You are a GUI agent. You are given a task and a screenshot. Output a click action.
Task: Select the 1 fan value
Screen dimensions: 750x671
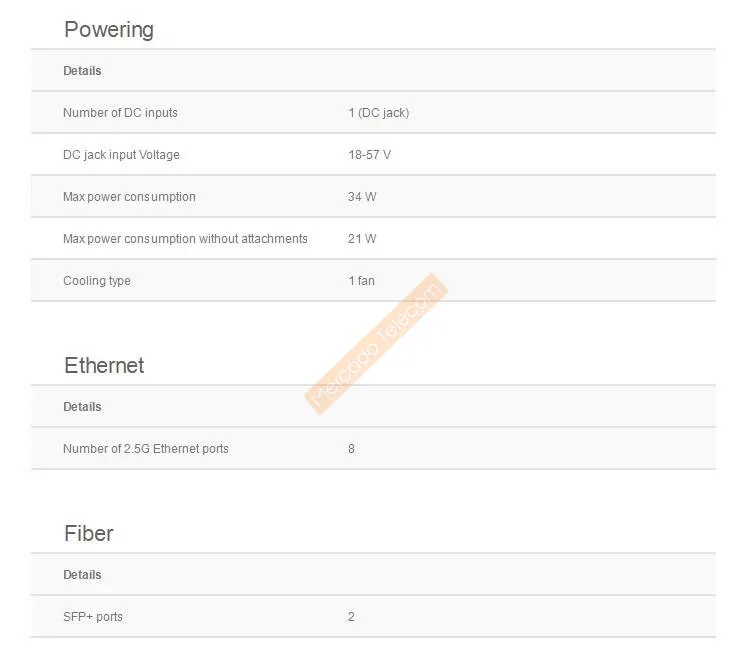[x=361, y=281]
